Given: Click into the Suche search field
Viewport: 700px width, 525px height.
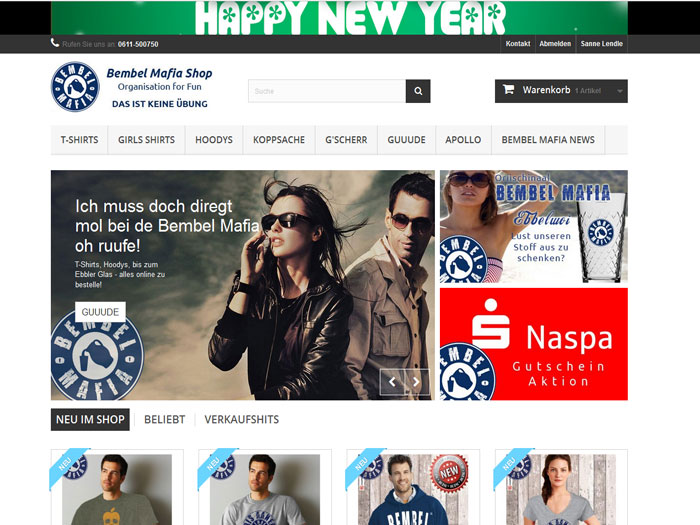Looking at the screenshot, I should (327, 91).
